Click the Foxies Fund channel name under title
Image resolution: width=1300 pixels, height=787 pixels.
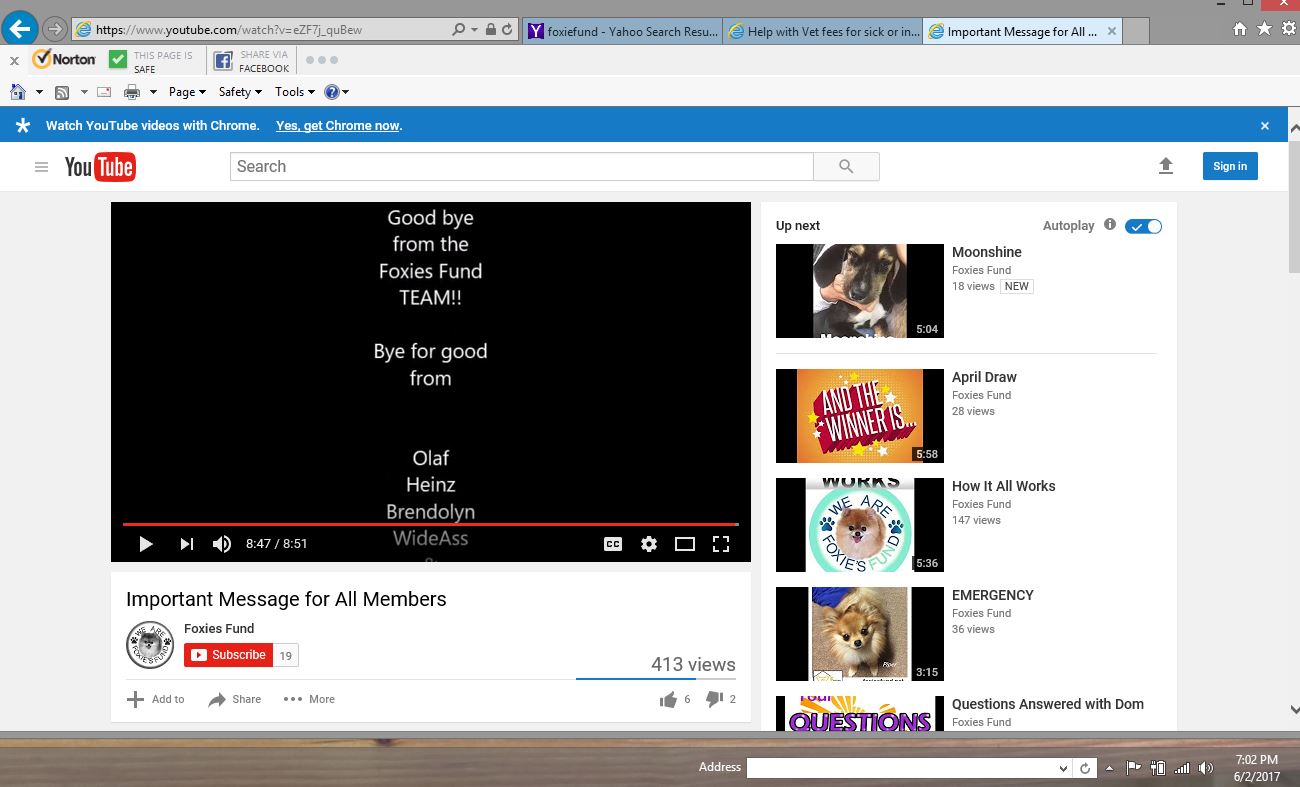pyautogui.click(x=219, y=628)
